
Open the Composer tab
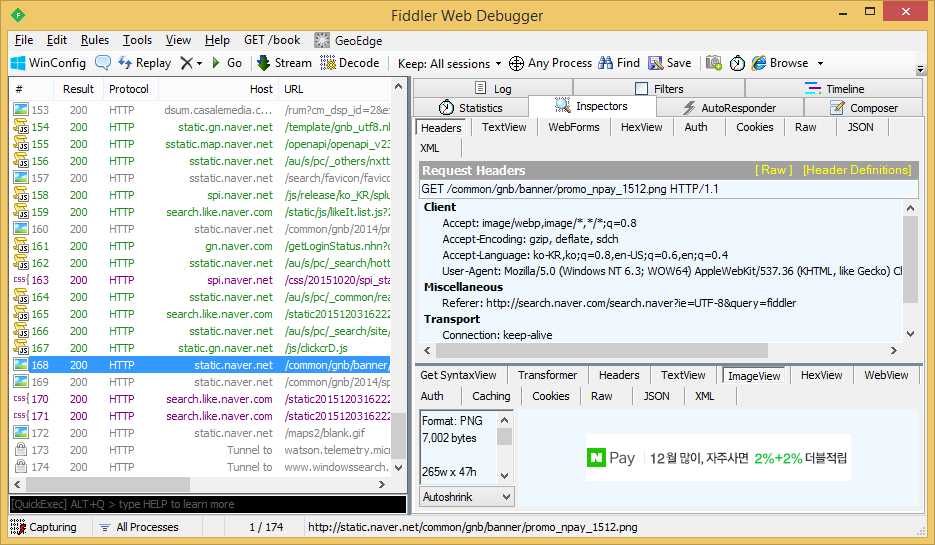click(863, 108)
